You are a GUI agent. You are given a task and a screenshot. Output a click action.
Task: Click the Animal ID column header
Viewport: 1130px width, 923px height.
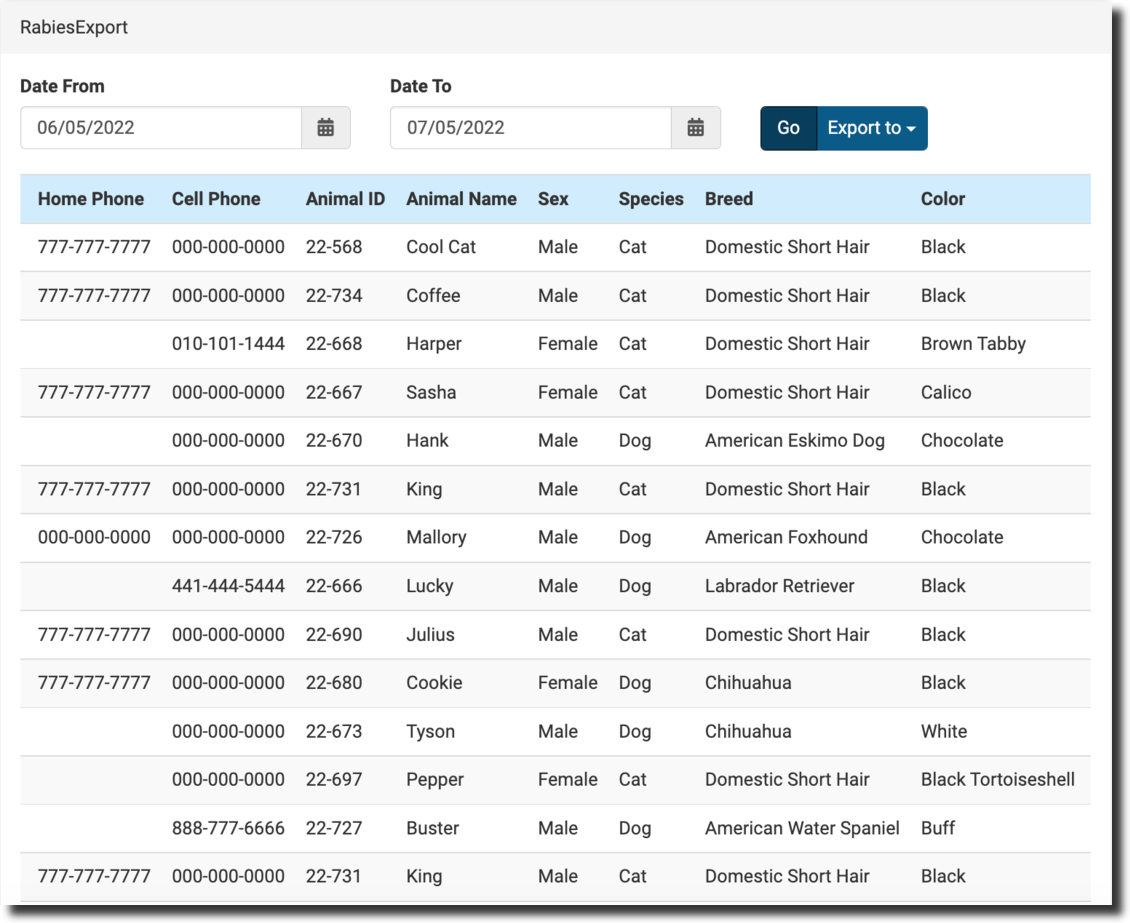(345, 199)
